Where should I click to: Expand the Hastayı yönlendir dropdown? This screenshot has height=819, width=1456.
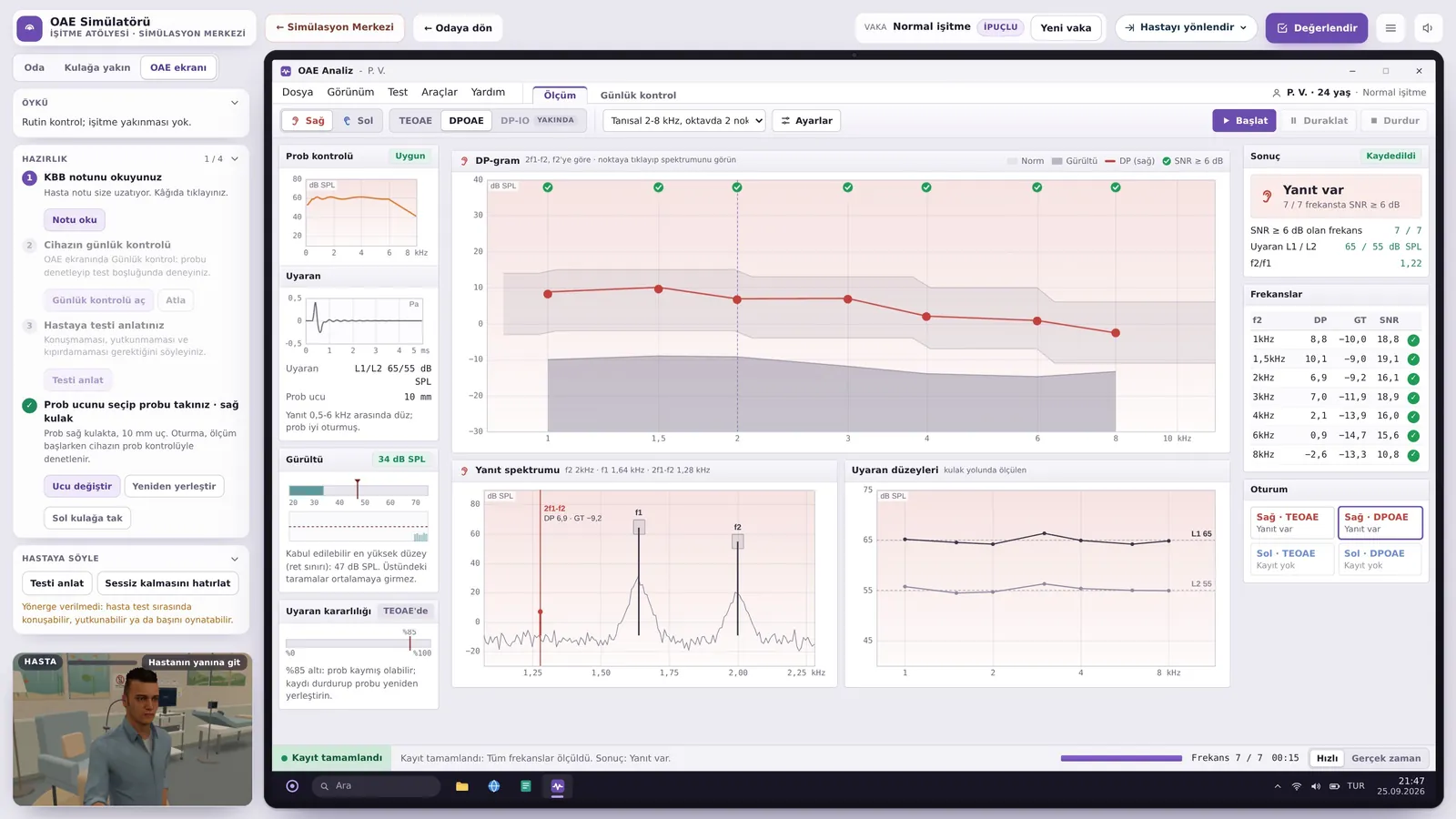tap(1186, 28)
